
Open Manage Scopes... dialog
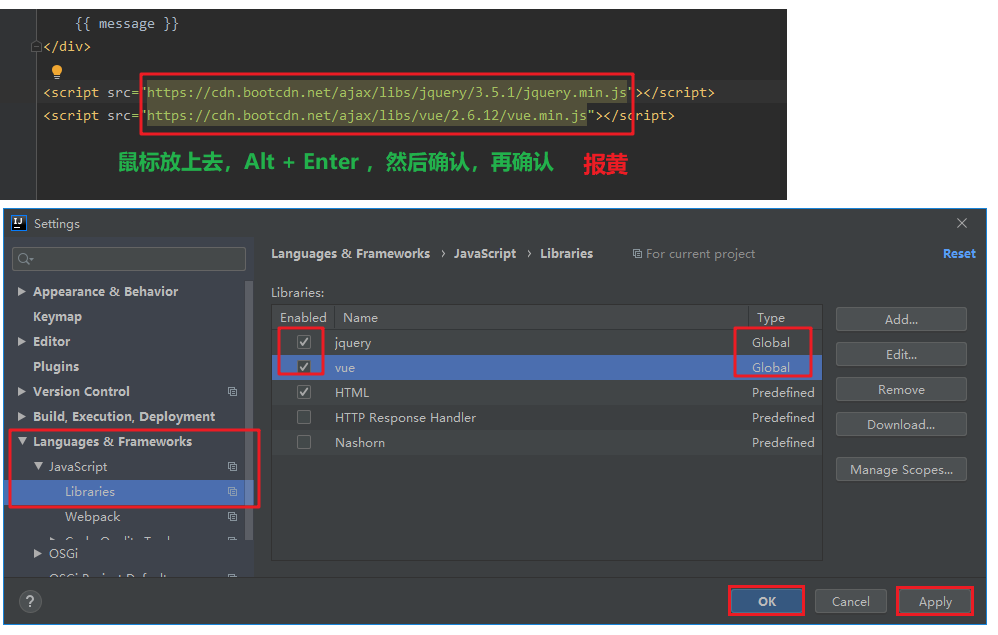pos(901,470)
